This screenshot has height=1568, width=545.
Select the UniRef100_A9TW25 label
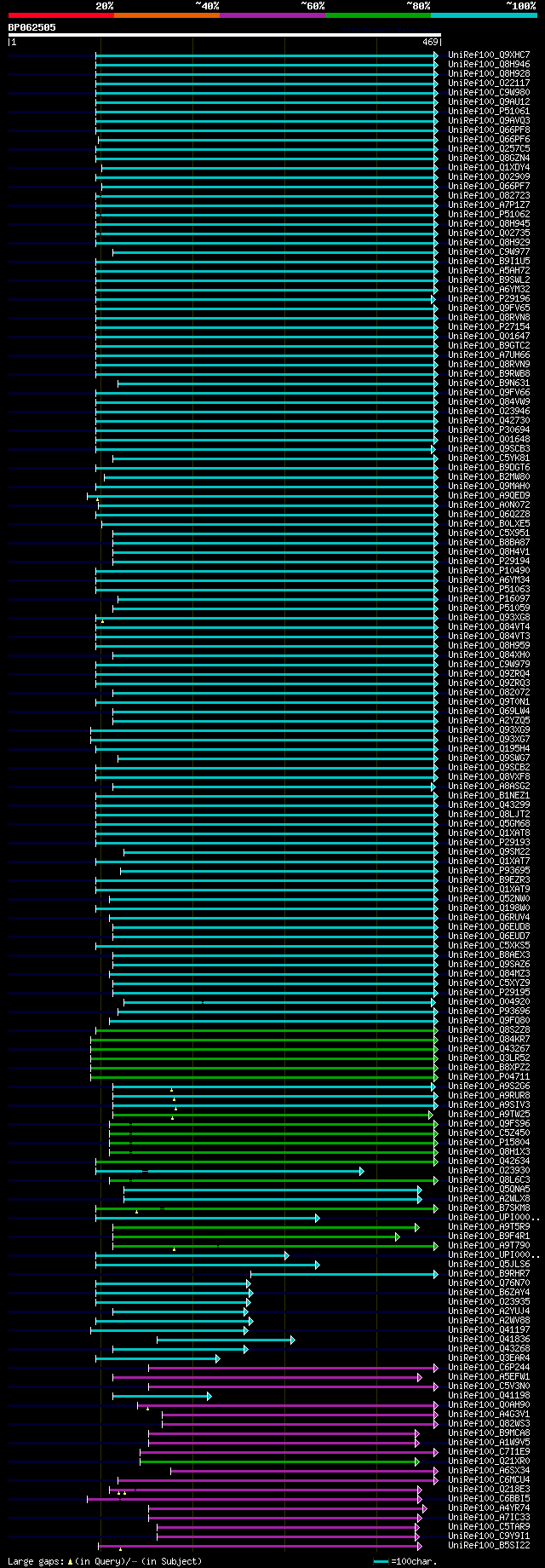pyautogui.click(x=489, y=1114)
